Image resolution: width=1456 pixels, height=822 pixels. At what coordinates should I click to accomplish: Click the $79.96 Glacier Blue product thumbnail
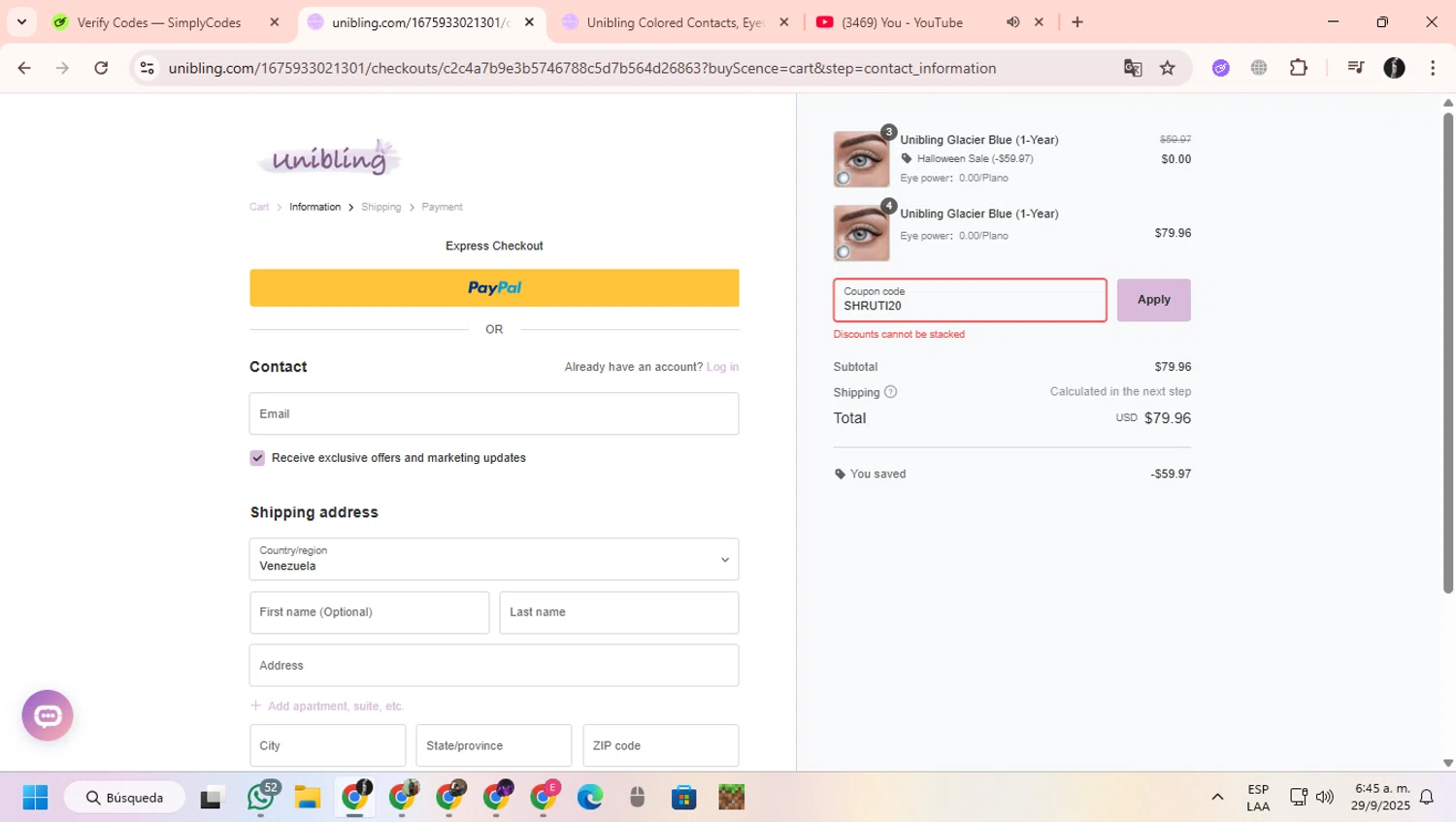tap(861, 233)
